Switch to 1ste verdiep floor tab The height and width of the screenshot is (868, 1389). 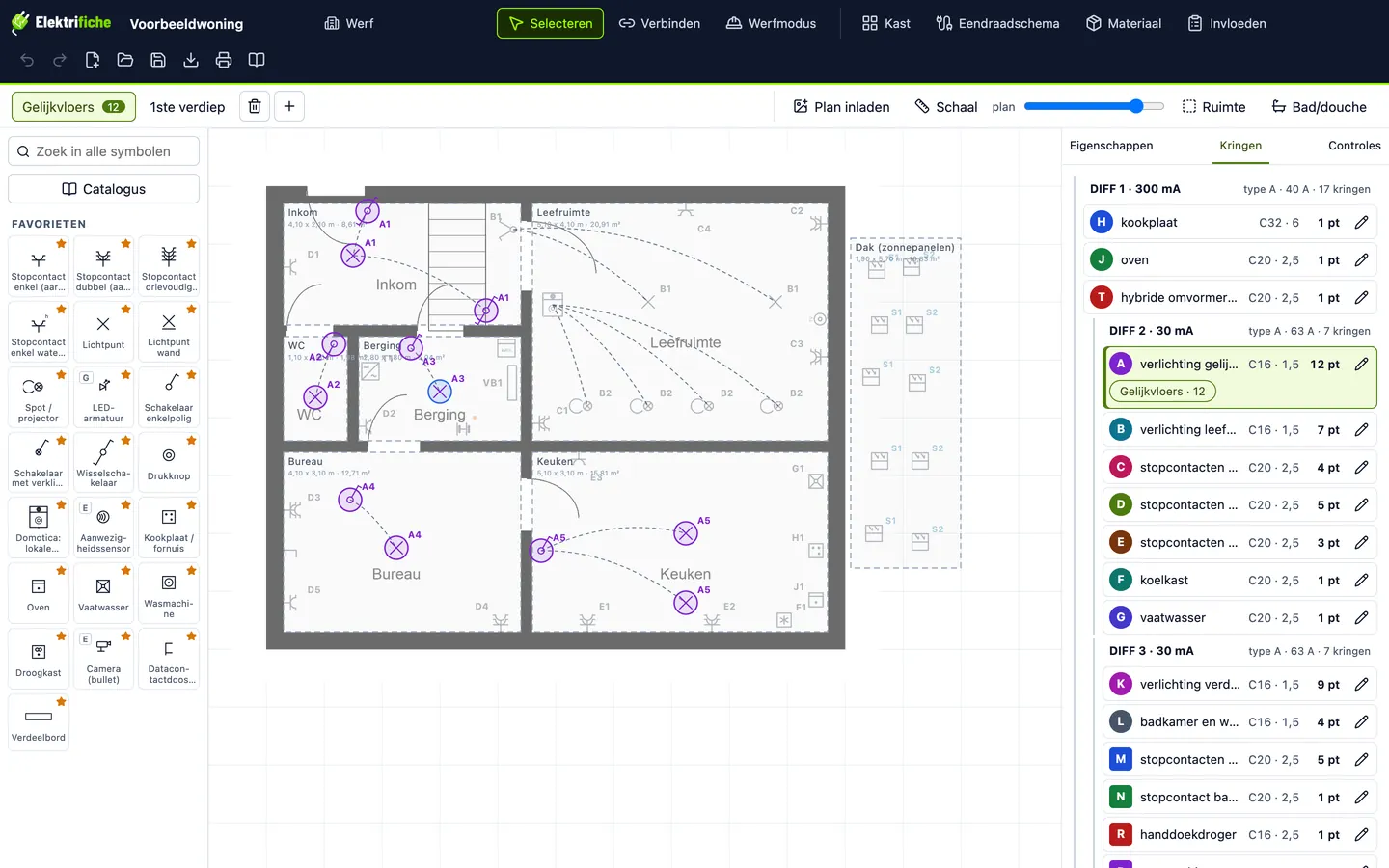click(x=187, y=107)
